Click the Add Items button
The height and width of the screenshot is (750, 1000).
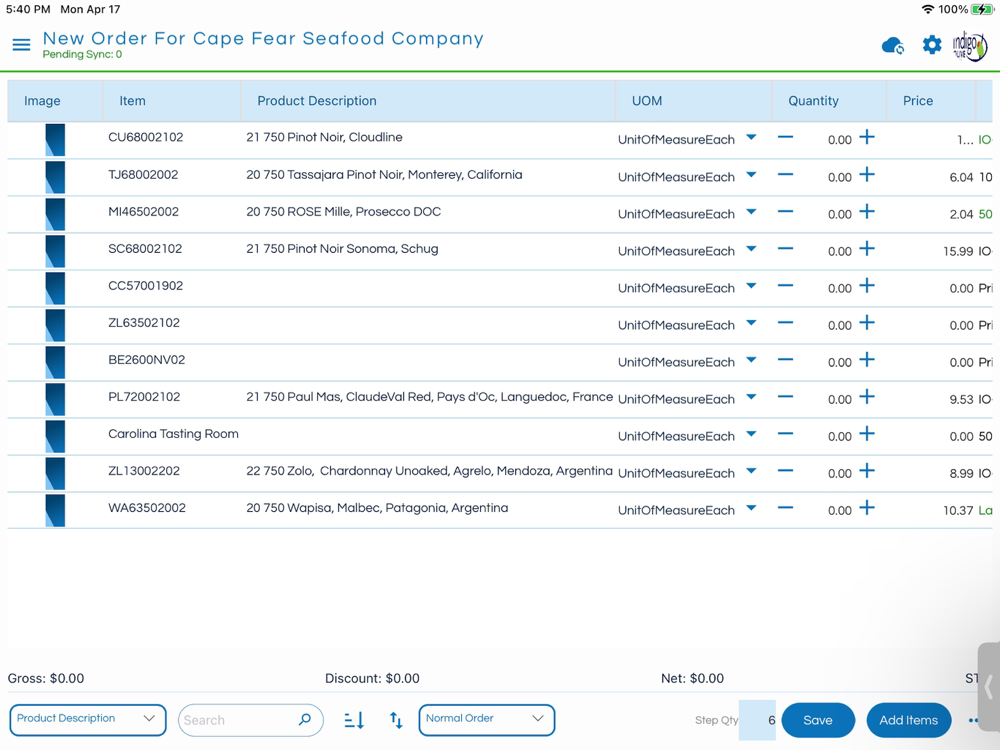point(909,720)
